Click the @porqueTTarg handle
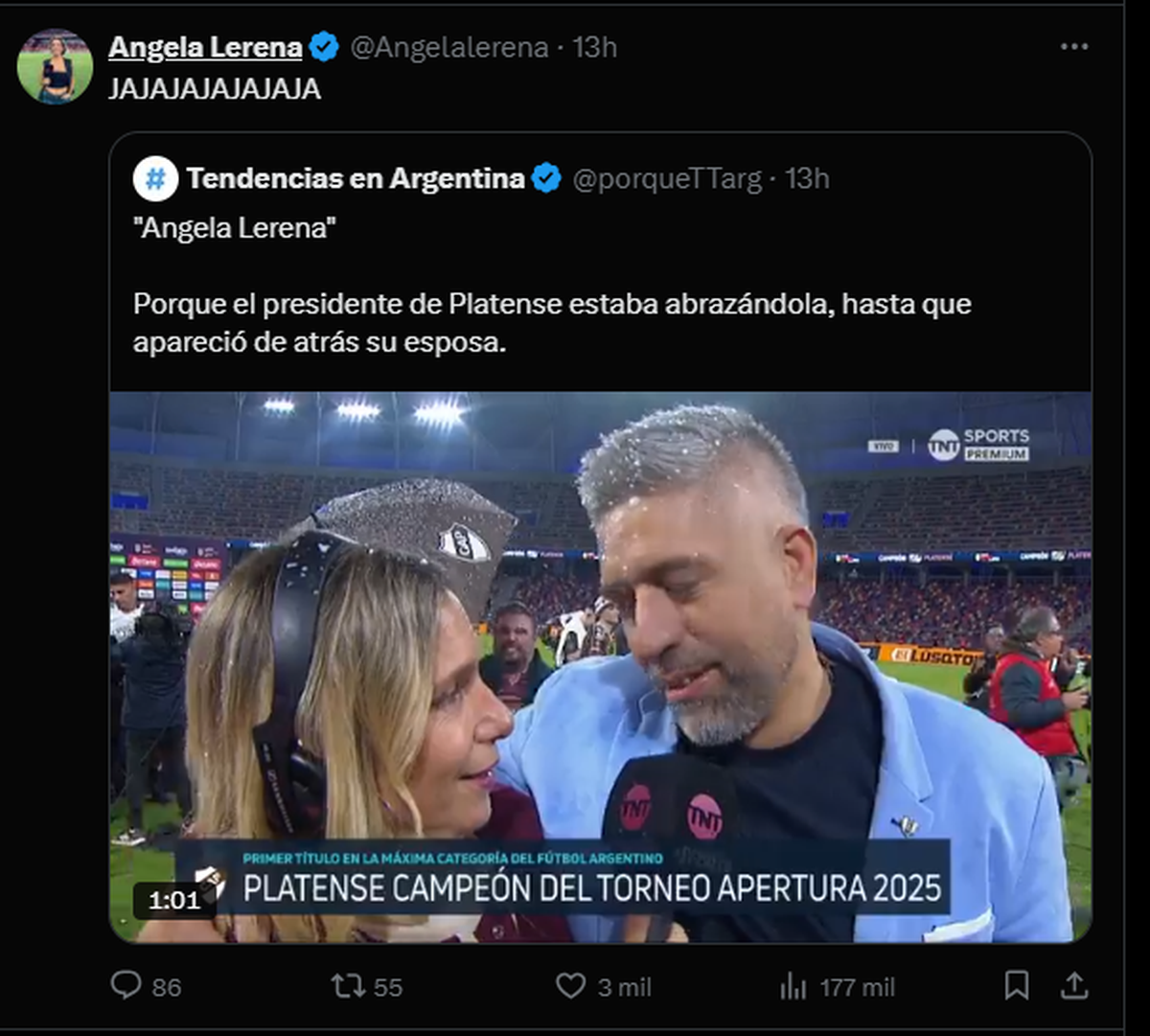The height and width of the screenshot is (1036, 1150). [x=667, y=178]
